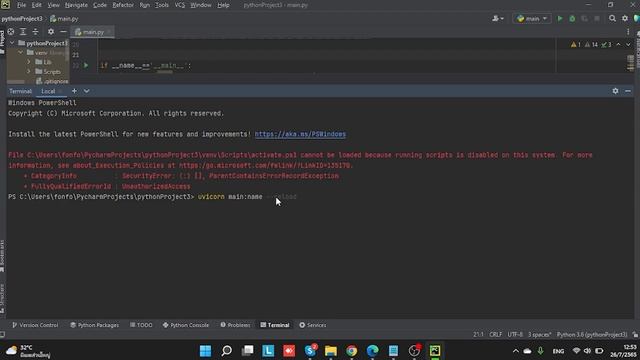Go to previous highlighted error

coord(618,44)
